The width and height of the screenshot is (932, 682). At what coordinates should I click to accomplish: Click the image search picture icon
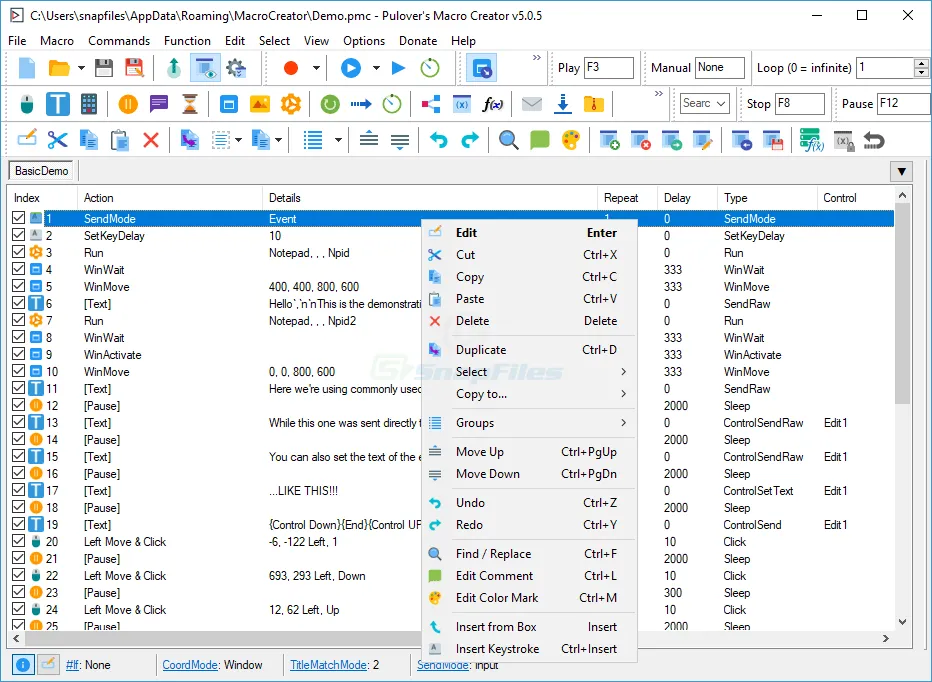pos(260,104)
